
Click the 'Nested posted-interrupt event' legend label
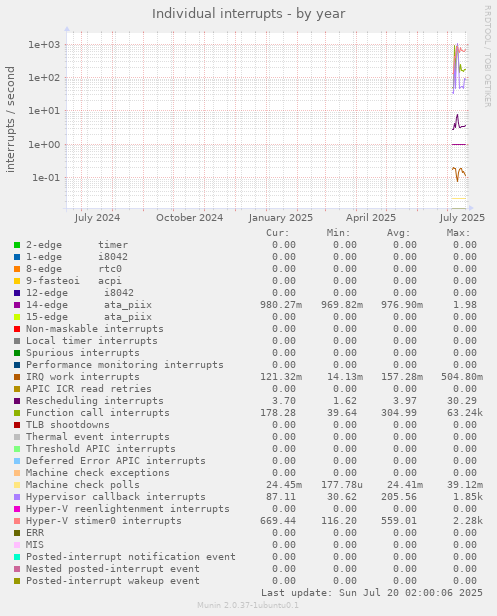coord(113,569)
